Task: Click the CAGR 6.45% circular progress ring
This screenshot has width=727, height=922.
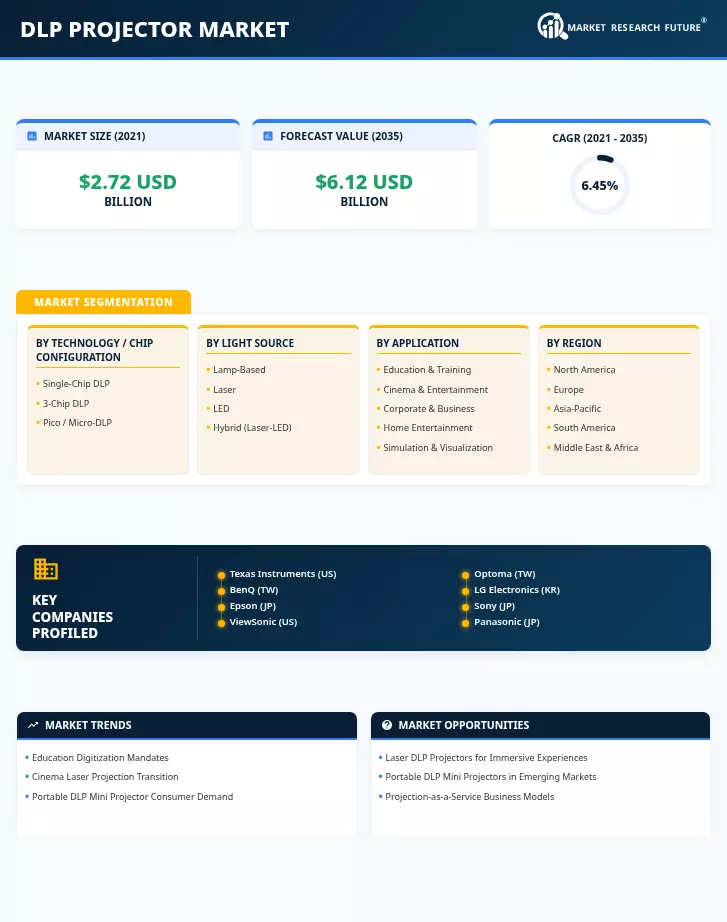Action: point(600,185)
